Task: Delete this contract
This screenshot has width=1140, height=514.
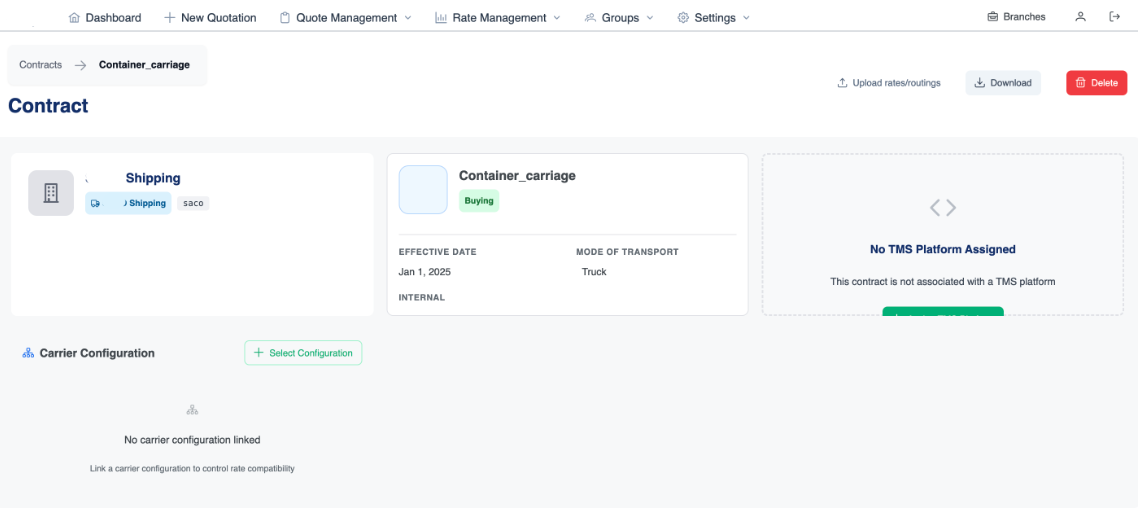Action: click(x=1096, y=83)
